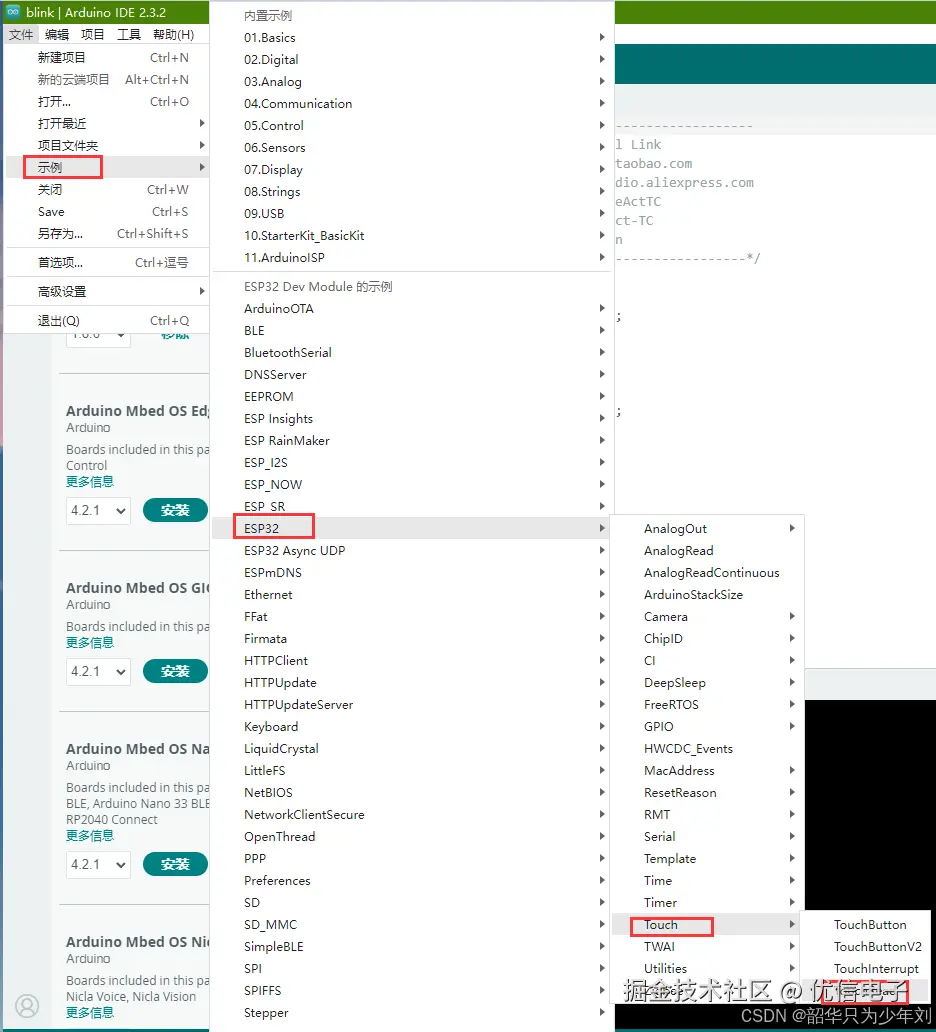This screenshot has height=1032, width=936.
Task: Open the 帮助(H) menu
Action: click(173, 34)
